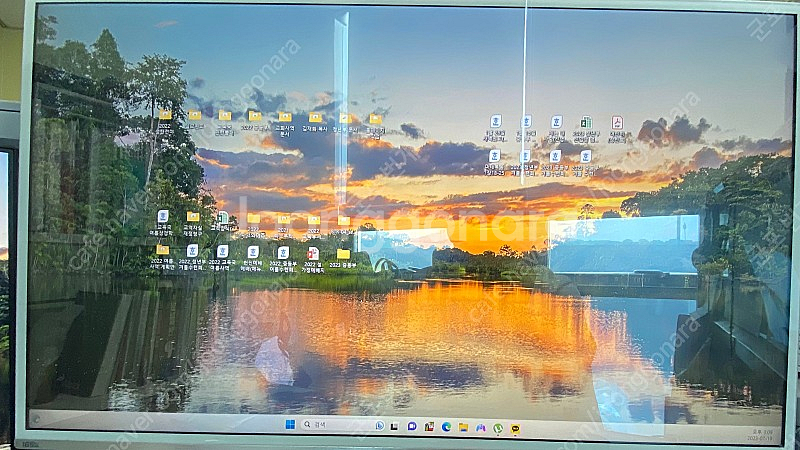800x450 pixels.
Task: Select the last folder in the bottom-left icon row
Action: (343, 254)
